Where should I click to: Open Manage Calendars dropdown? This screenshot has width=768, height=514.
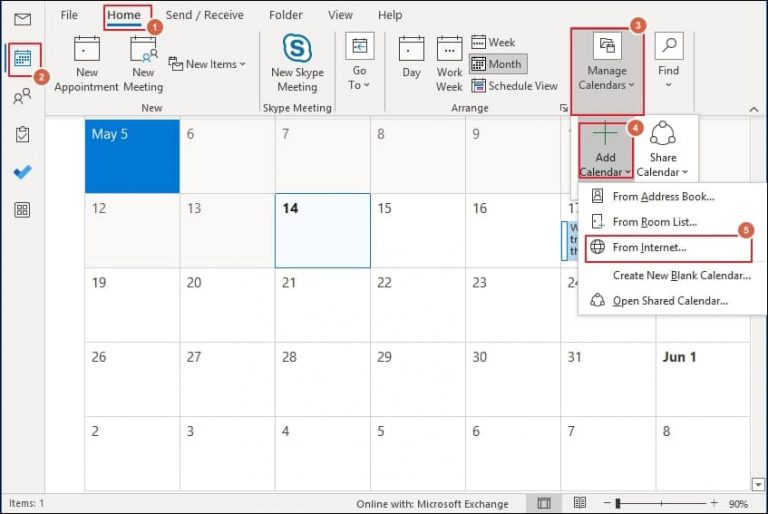click(607, 71)
